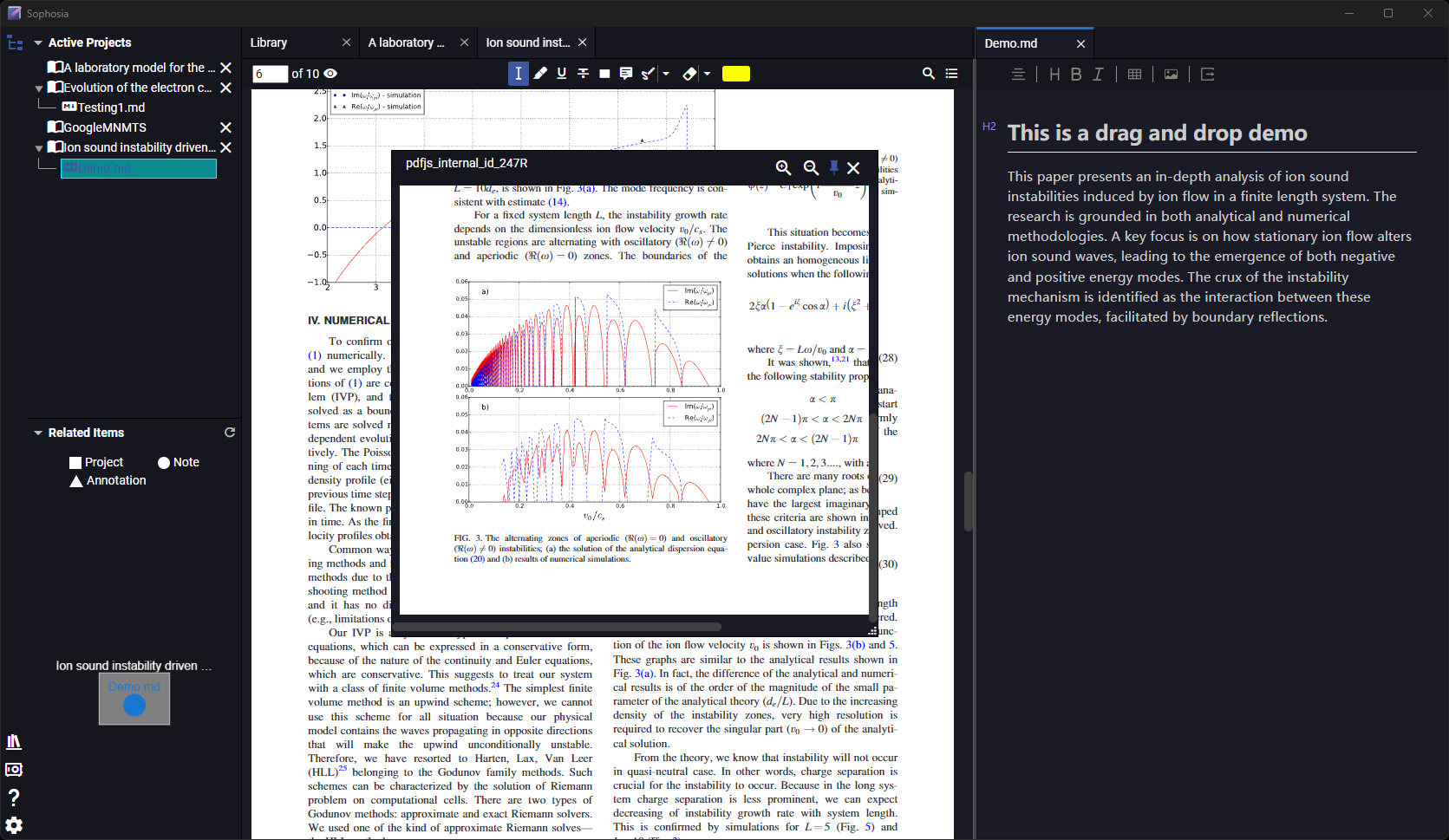Click the 'This is a drag and drop demo' heading
Screen dimensions: 1449x840
coord(1157,133)
